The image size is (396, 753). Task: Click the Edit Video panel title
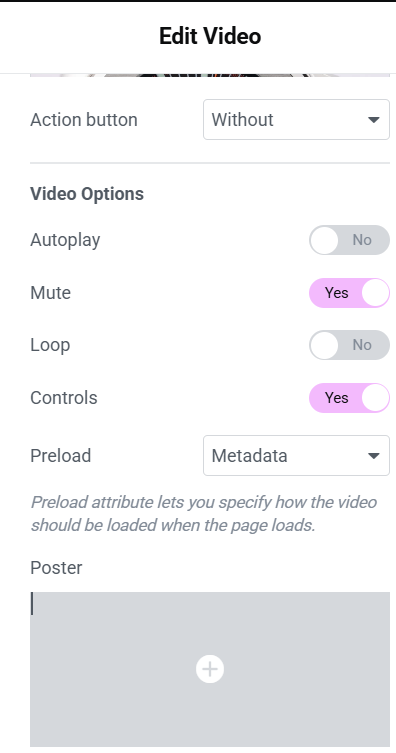pos(210,36)
